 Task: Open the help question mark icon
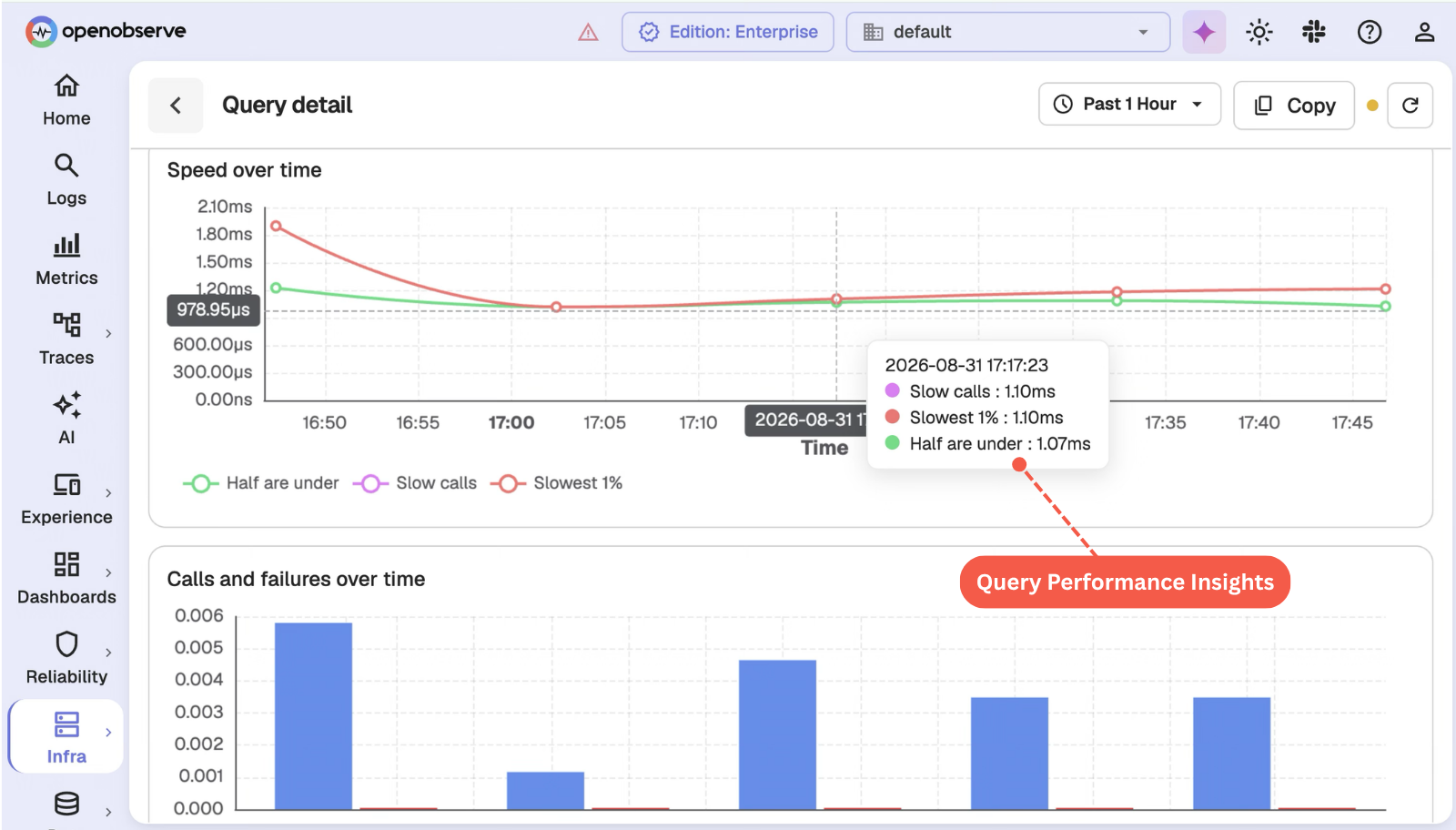coord(1370,32)
